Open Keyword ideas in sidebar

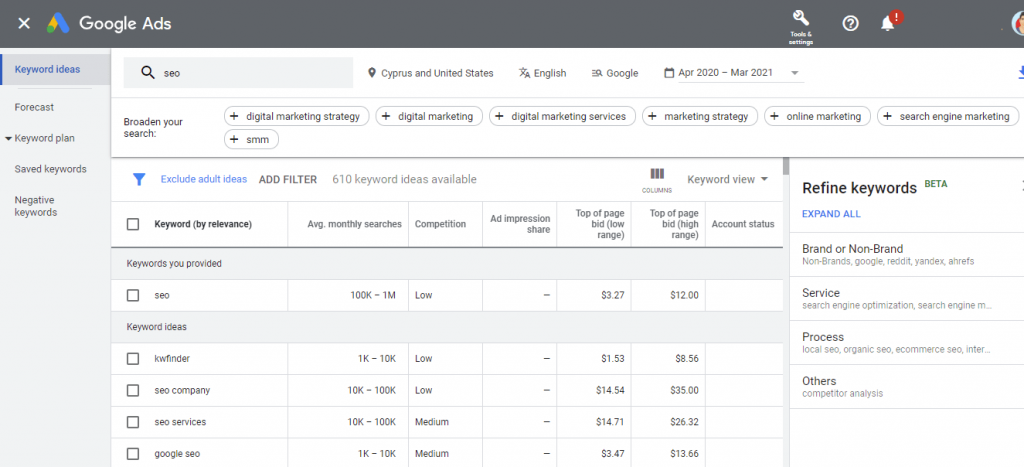point(56,69)
